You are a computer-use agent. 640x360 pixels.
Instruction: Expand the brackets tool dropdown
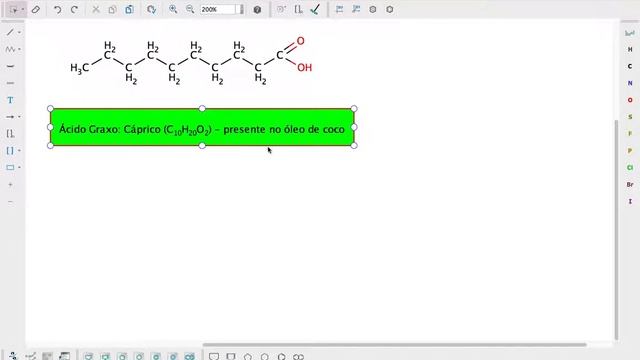[x=19, y=151]
